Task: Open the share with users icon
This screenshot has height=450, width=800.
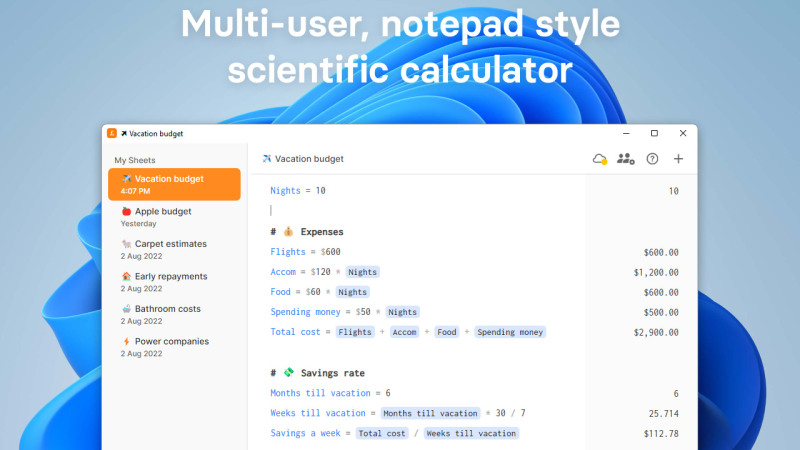Action: [626, 159]
